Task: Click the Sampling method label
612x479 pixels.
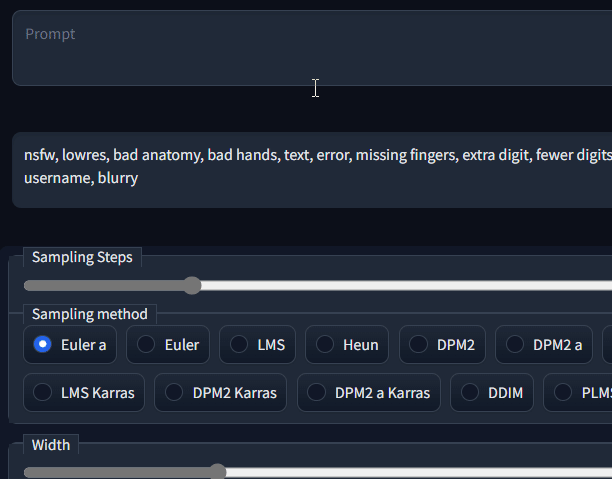Action: point(90,314)
